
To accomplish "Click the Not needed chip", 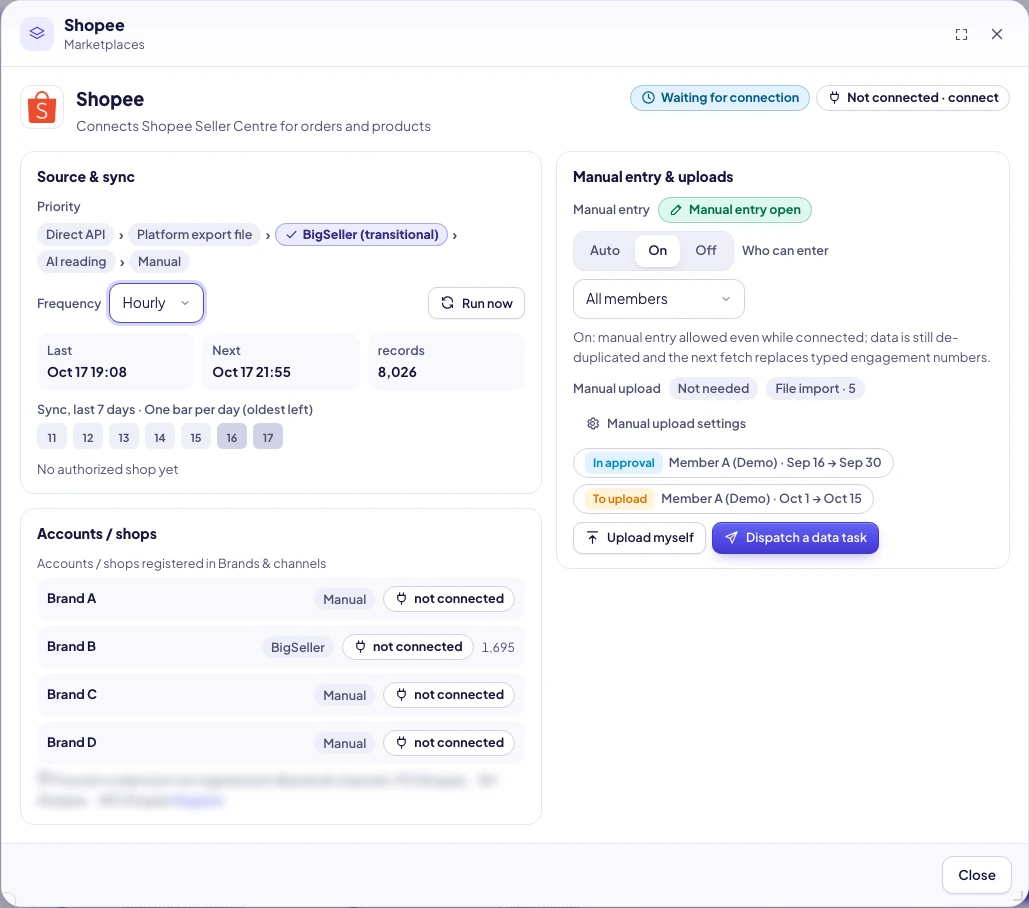I will (713, 389).
